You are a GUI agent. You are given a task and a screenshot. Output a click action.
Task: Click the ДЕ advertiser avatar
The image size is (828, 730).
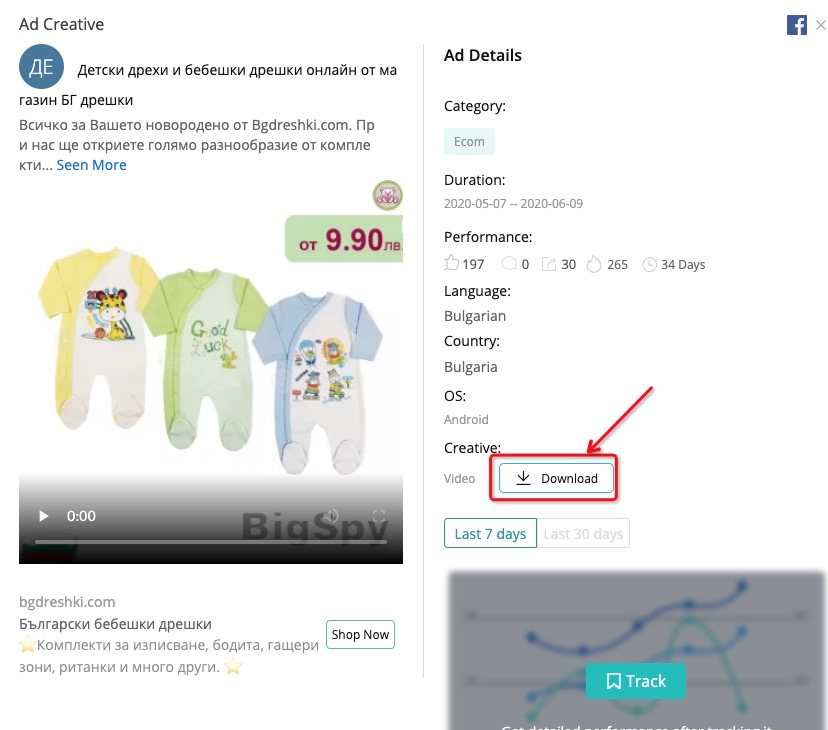[41, 67]
